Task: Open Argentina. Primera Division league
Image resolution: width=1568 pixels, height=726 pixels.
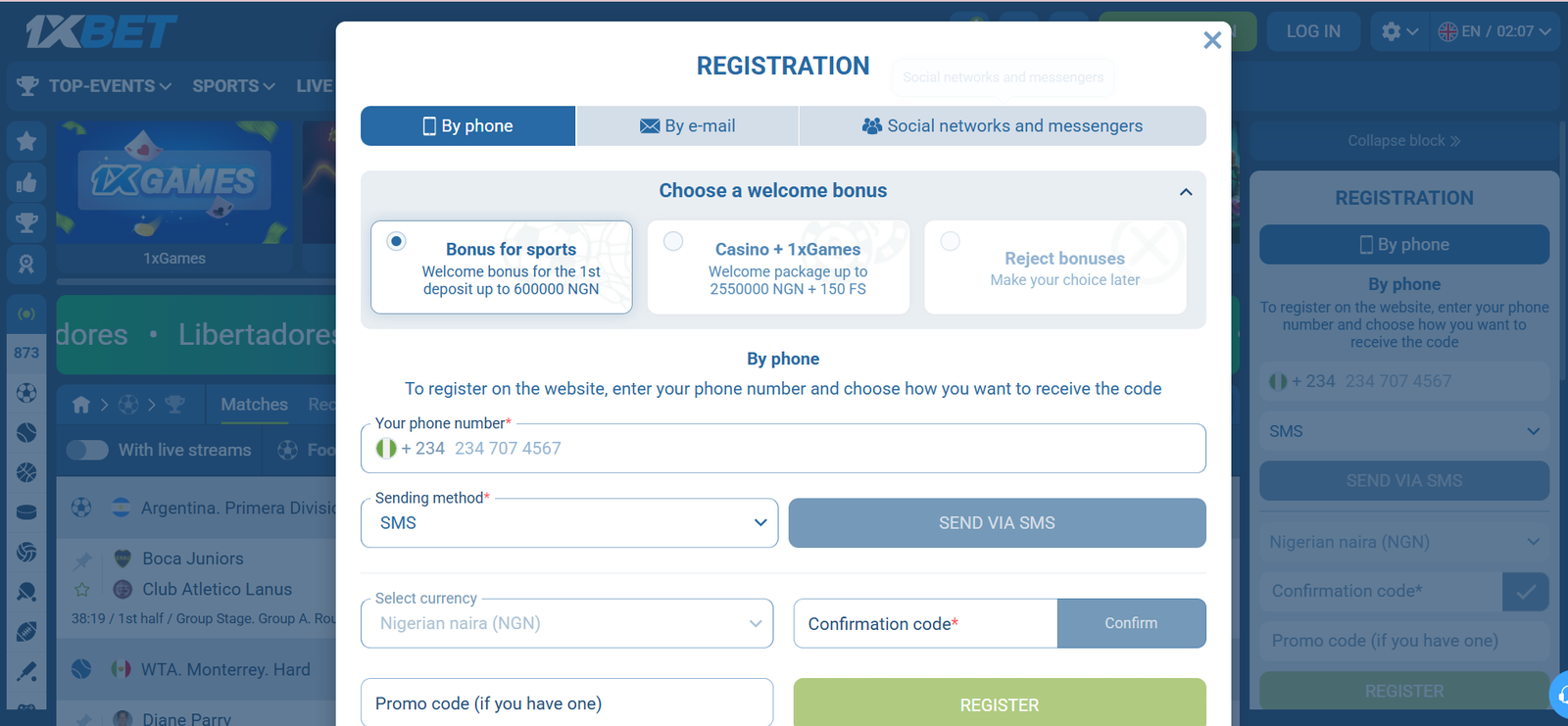Action: click(x=239, y=508)
